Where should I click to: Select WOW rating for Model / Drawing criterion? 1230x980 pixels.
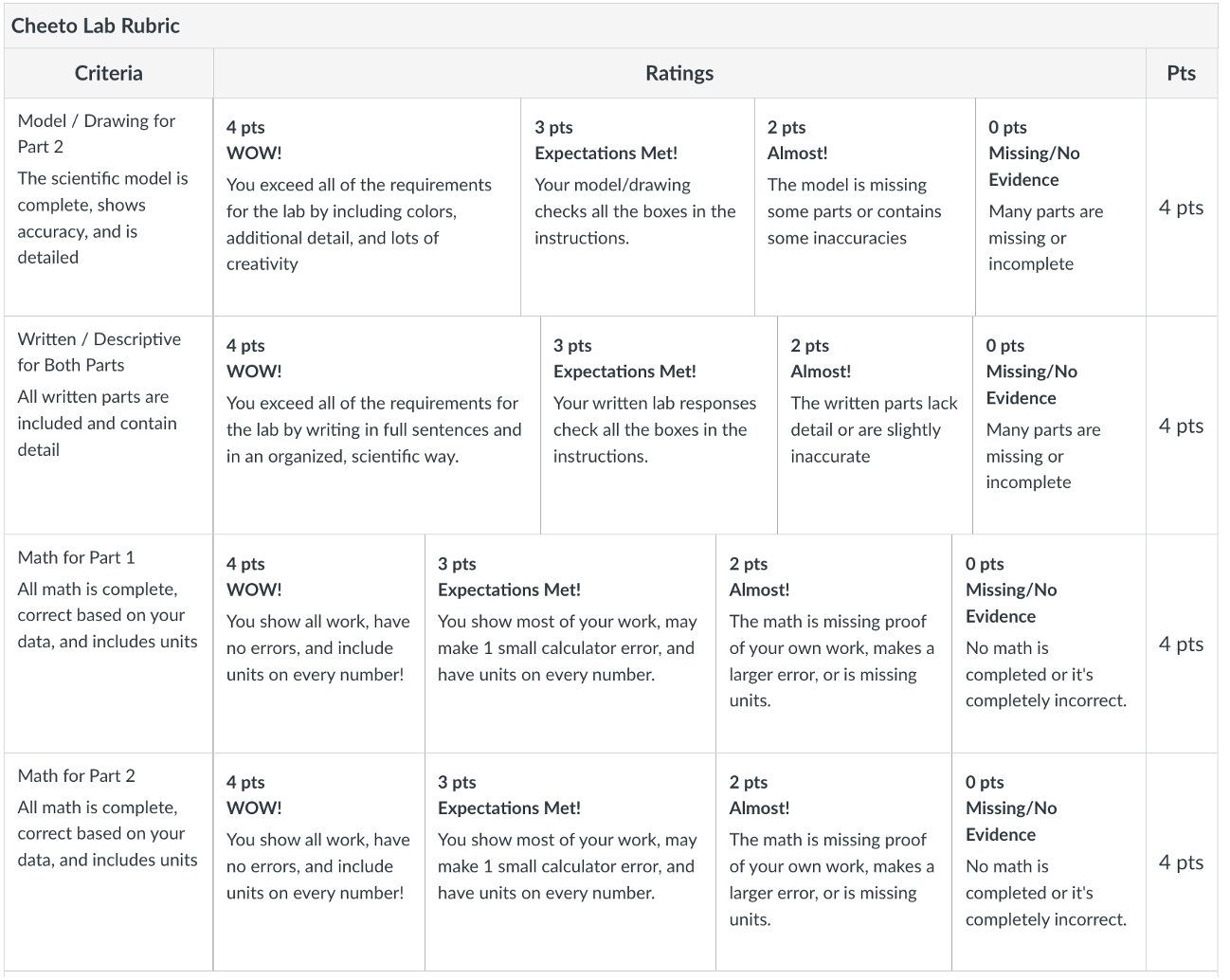367,207
